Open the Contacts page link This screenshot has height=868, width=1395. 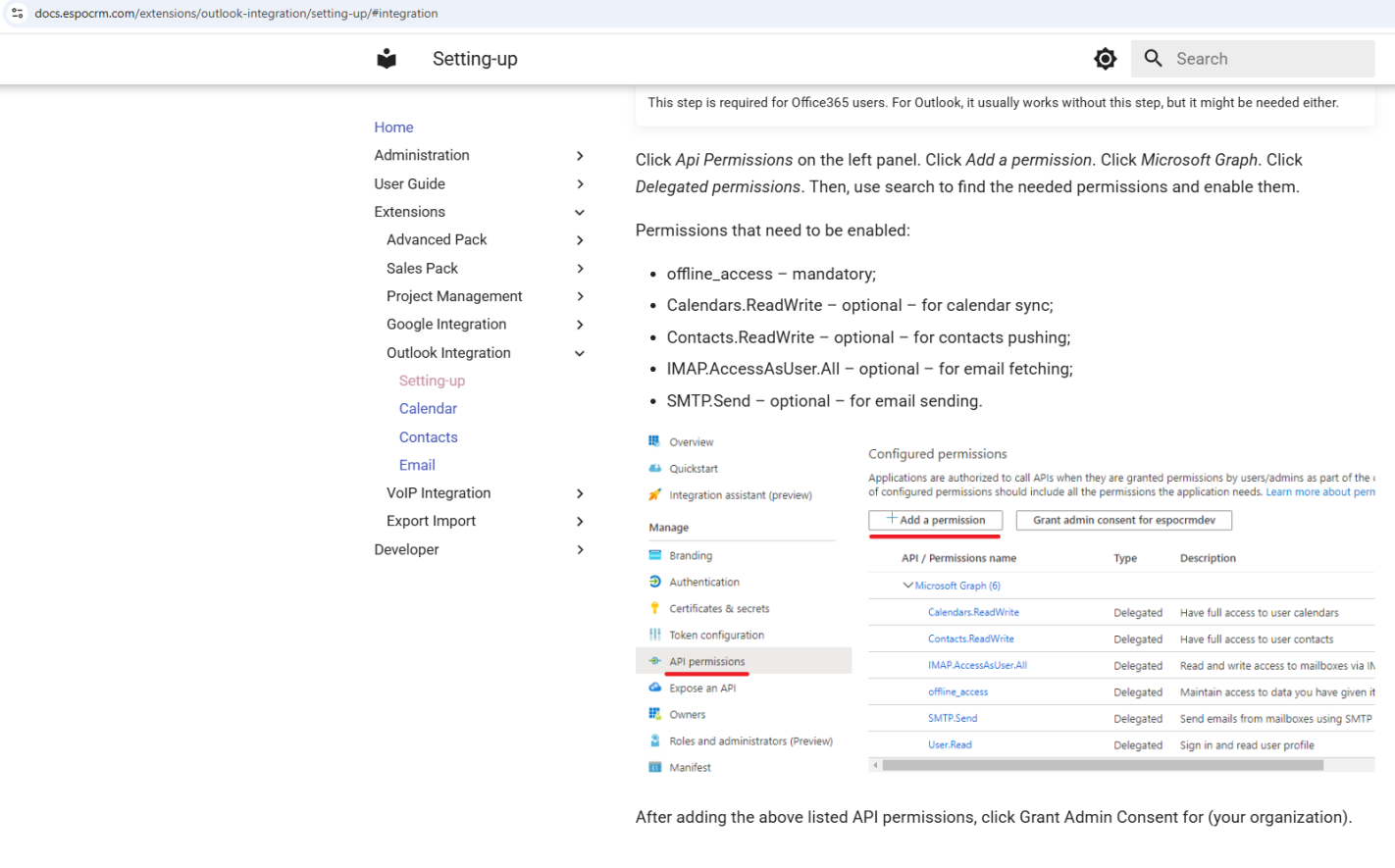(428, 437)
